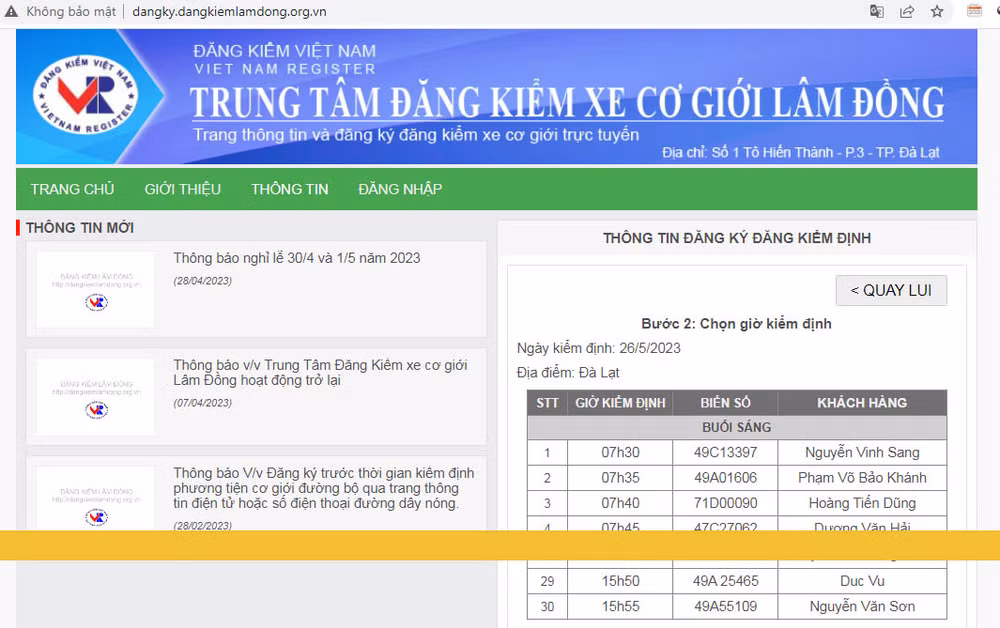Click the THÔNG TIN MỚI heading
This screenshot has width=1000, height=628.
80,228
